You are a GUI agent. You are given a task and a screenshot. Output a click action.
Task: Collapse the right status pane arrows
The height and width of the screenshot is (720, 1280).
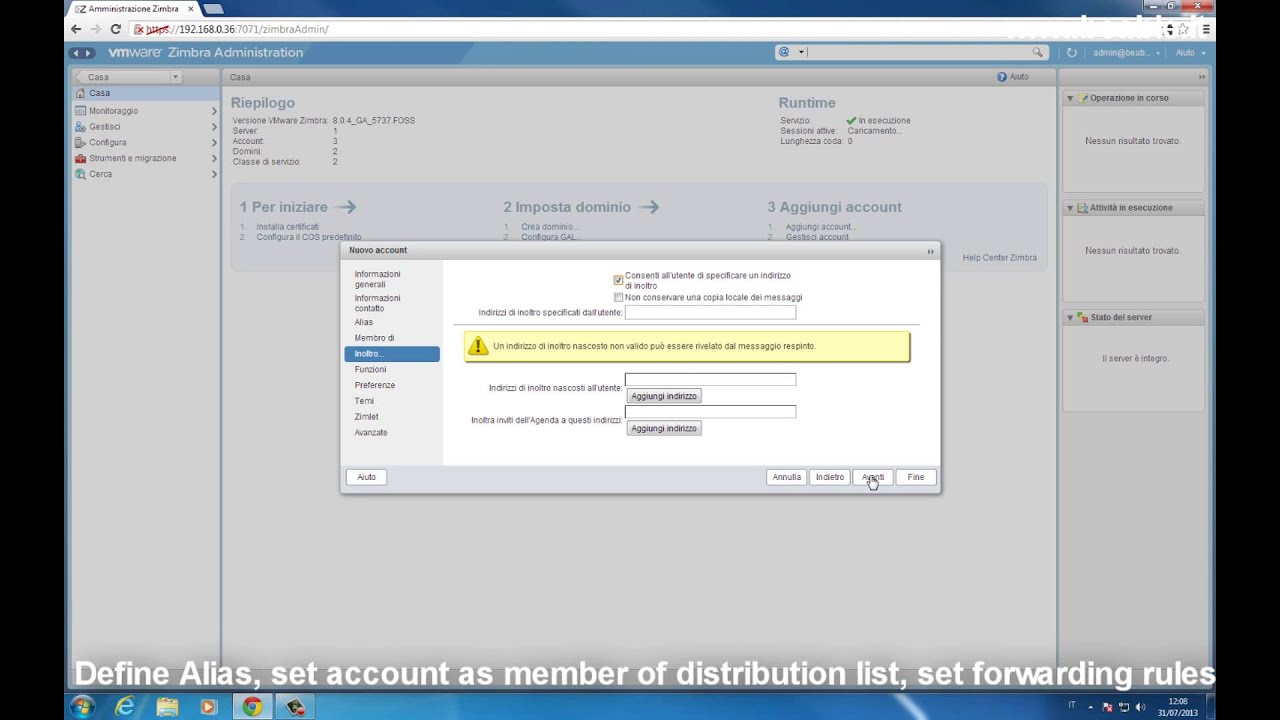[x=1202, y=77]
